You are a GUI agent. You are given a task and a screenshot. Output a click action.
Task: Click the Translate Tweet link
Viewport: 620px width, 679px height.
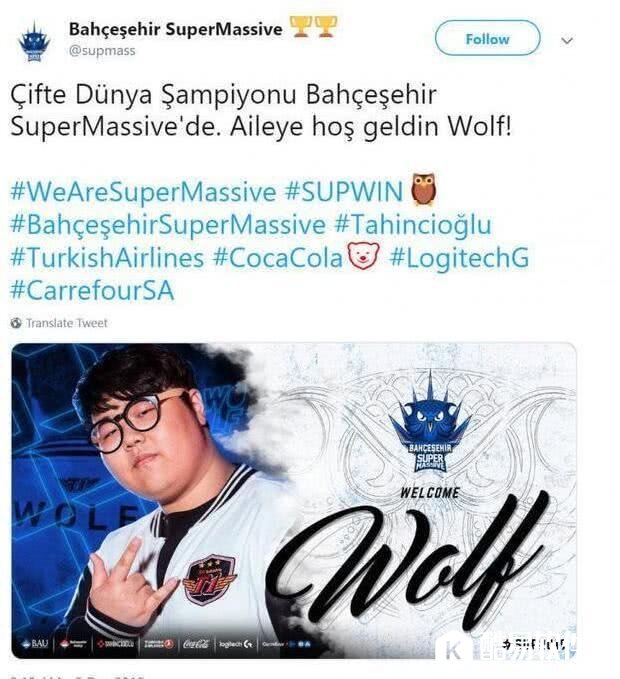coord(67,323)
